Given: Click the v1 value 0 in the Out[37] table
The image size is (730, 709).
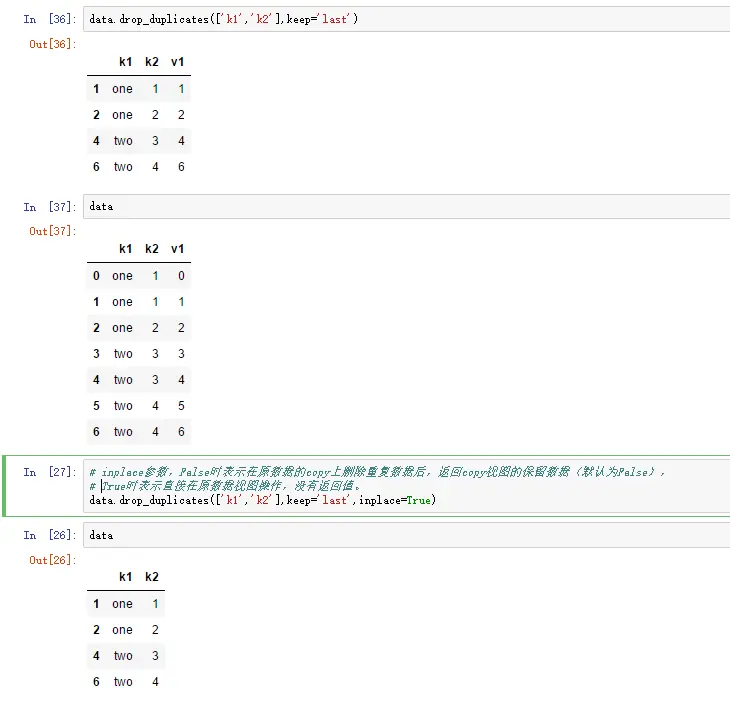Looking at the screenshot, I should click(181, 276).
